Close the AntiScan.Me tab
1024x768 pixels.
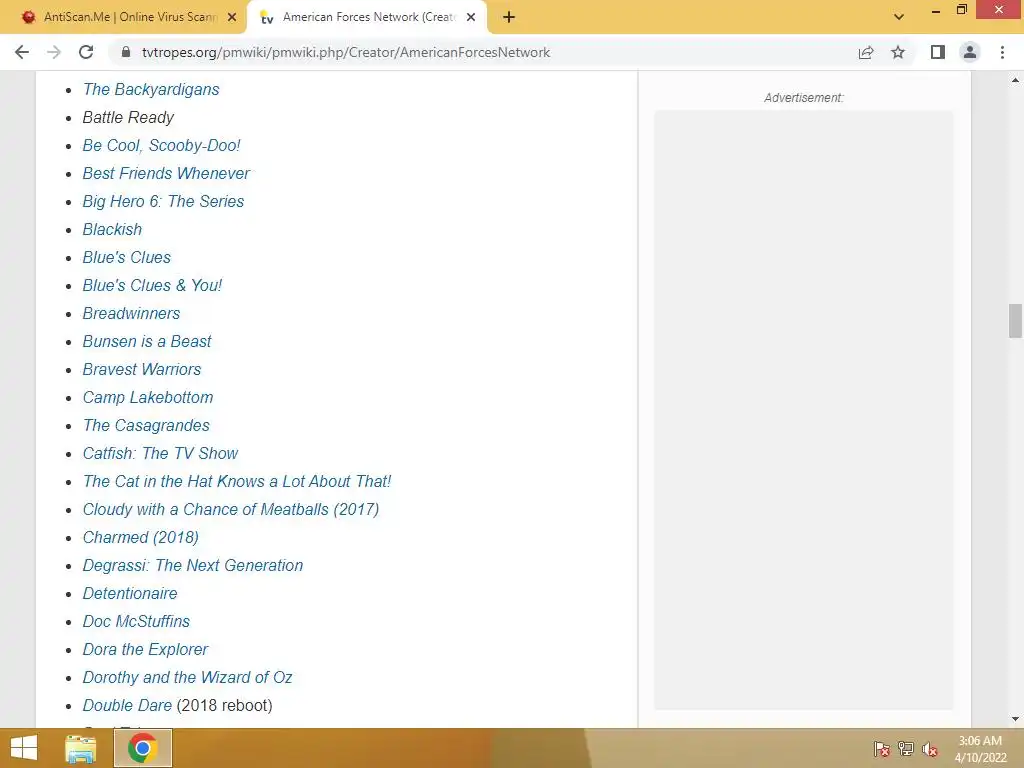[232, 17]
